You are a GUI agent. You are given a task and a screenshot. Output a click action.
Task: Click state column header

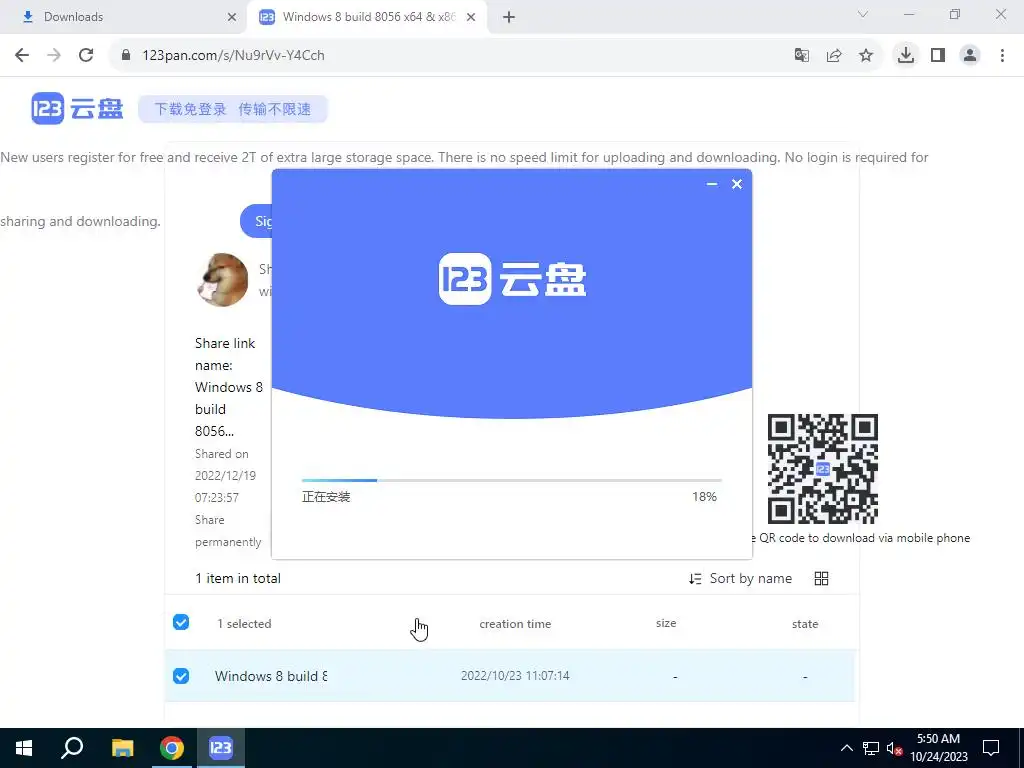(x=805, y=624)
